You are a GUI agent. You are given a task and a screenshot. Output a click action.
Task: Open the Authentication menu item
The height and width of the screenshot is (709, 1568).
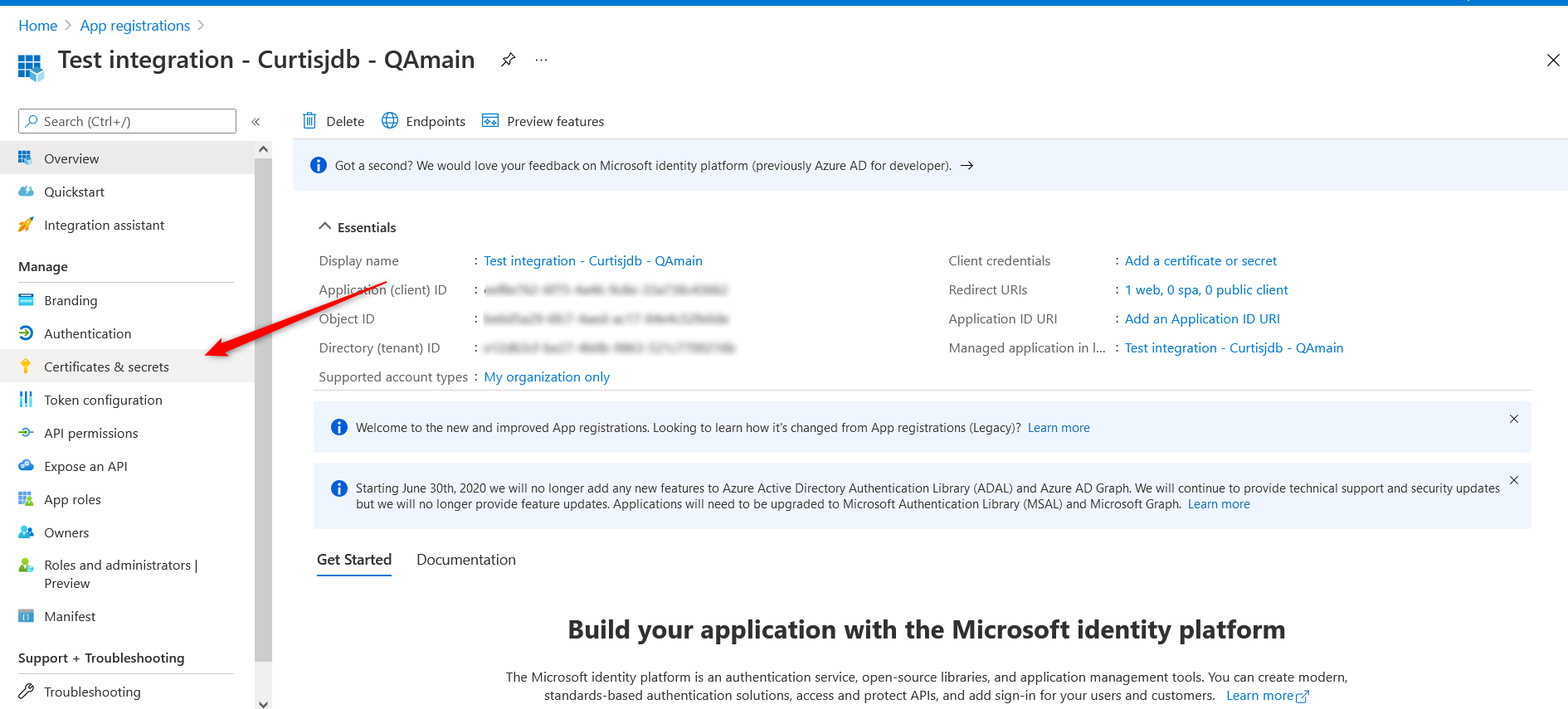(x=127, y=333)
